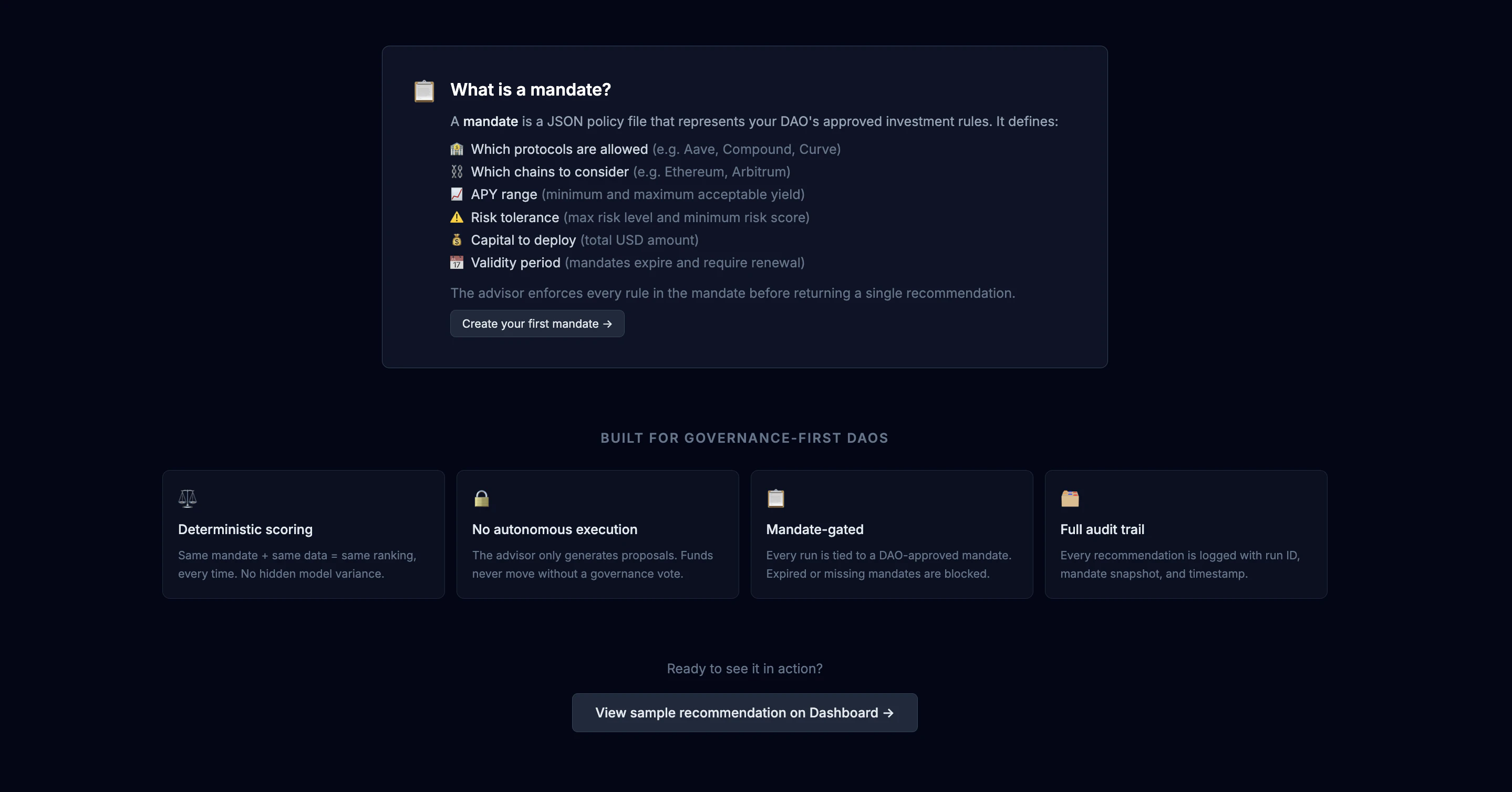Viewport: 1512px width, 792px height.
Task: Open the sample recommendation on Dashboard
Action: click(744, 712)
